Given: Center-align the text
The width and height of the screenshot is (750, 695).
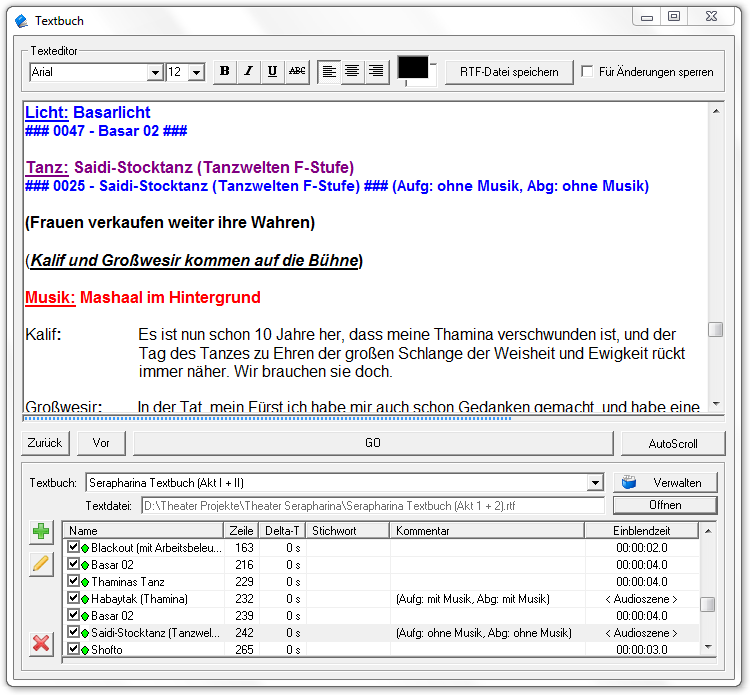Looking at the screenshot, I should [x=352, y=72].
